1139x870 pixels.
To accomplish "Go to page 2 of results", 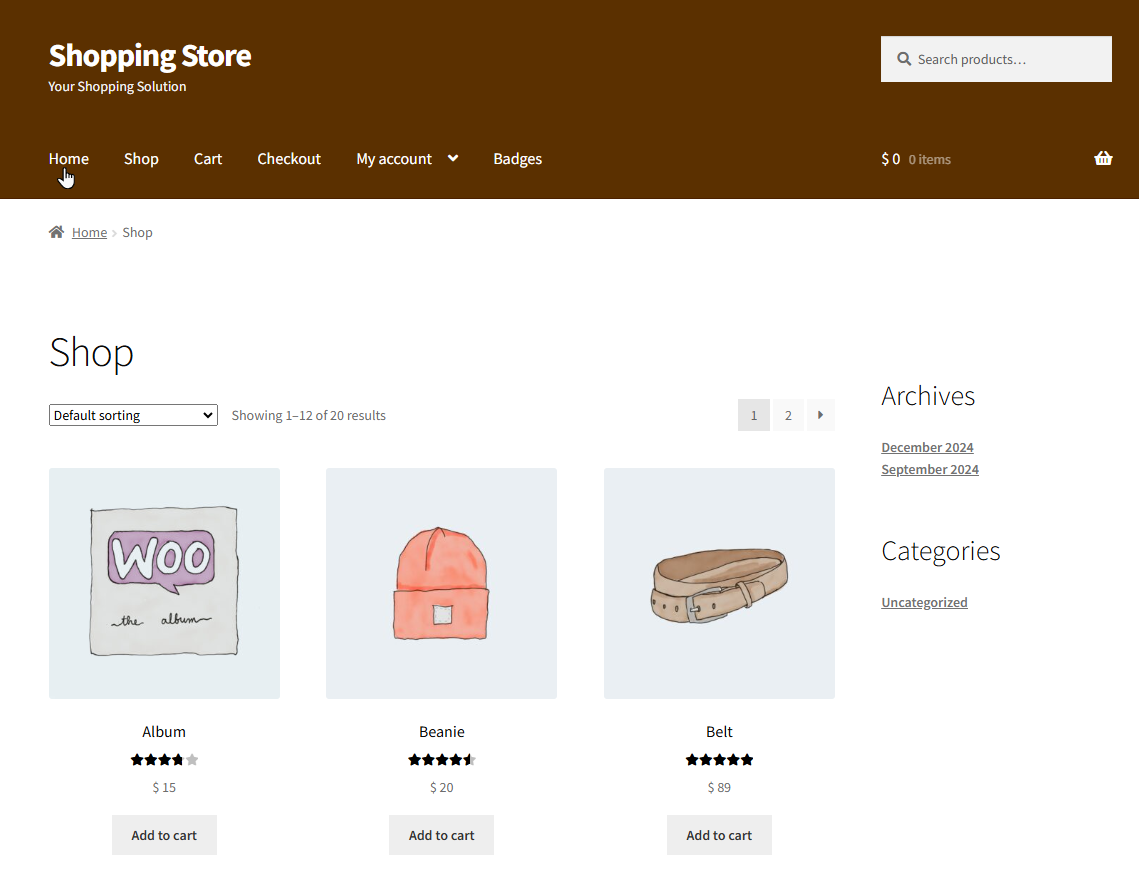I will [788, 415].
